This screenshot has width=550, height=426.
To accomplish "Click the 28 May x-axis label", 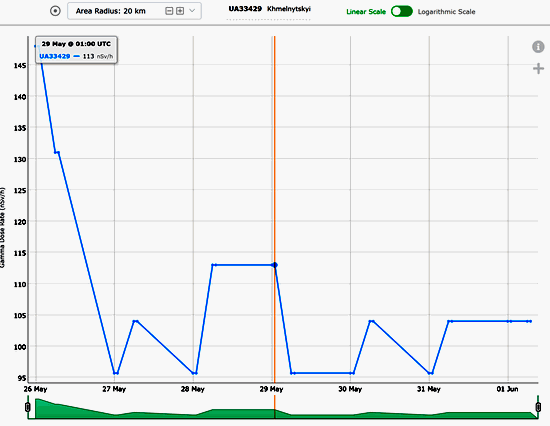I will 193,389.
